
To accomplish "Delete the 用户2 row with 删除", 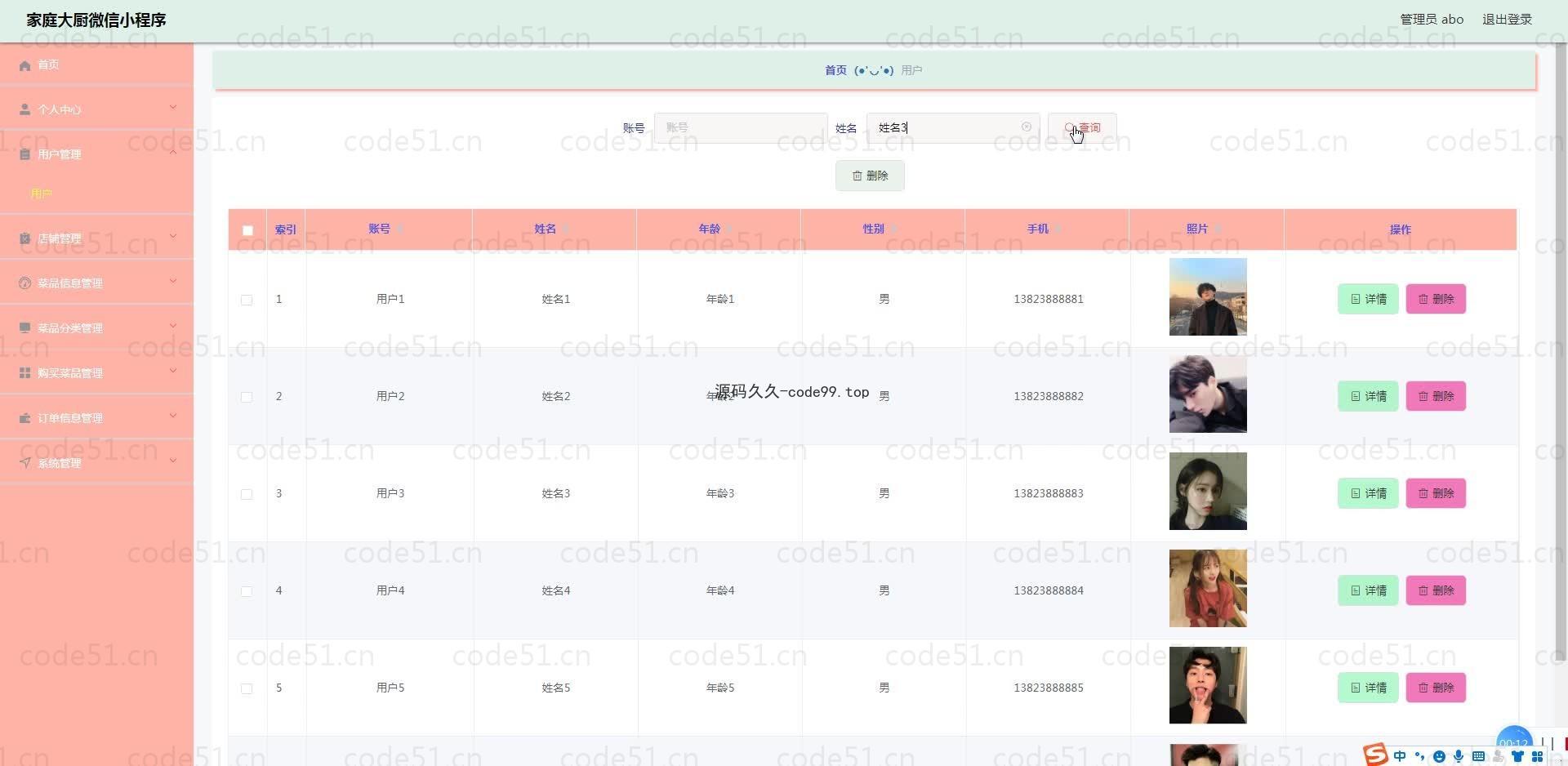I will click(1436, 396).
